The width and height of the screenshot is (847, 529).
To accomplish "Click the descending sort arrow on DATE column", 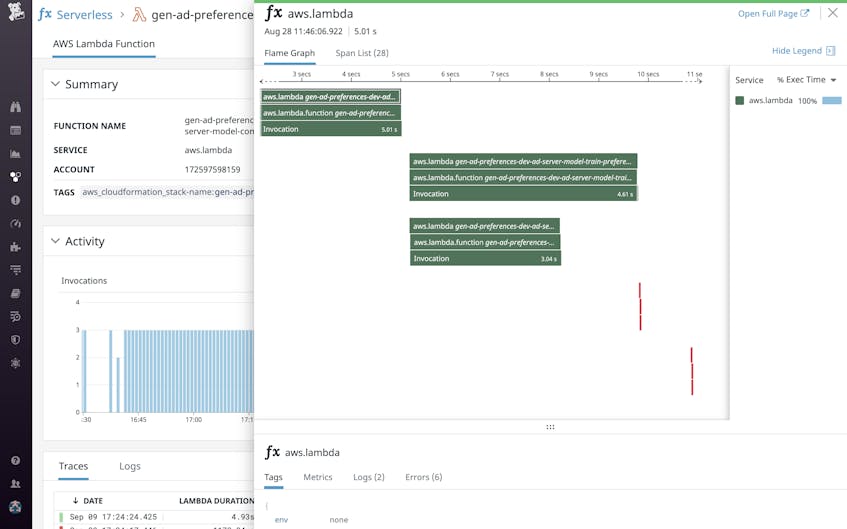I will pyautogui.click(x=76, y=500).
